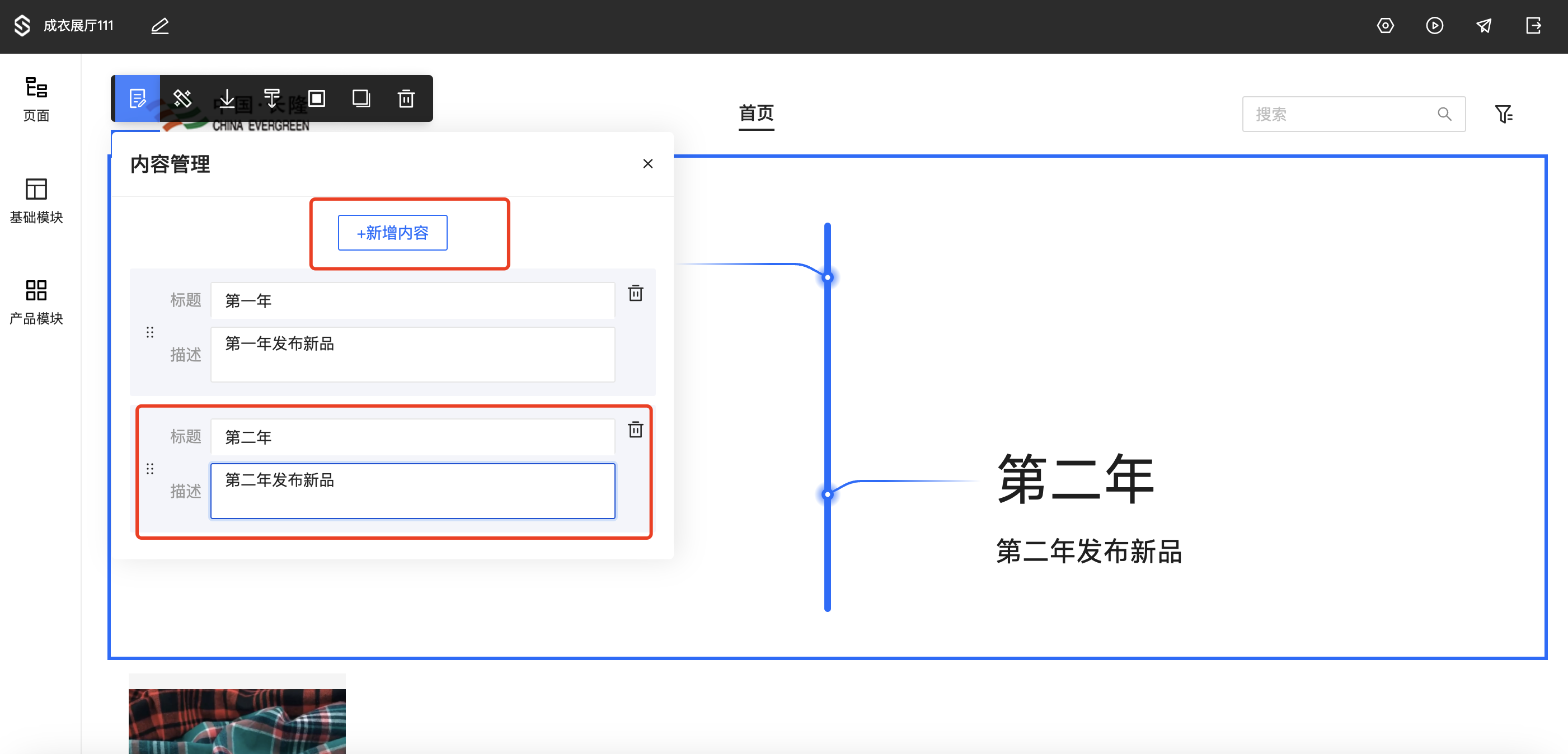
Task: Click the +新增内容 button
Action: (393, 233)
